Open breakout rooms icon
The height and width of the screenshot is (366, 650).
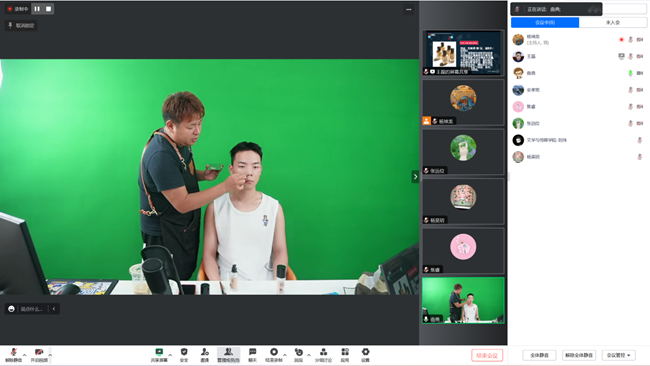(323, 355)
